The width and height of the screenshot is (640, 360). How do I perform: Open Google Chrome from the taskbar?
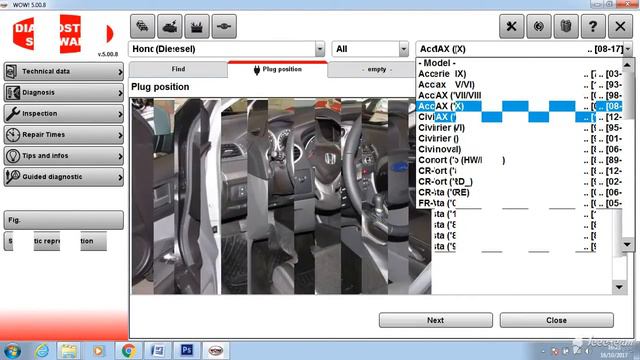[x=129, y=351]
